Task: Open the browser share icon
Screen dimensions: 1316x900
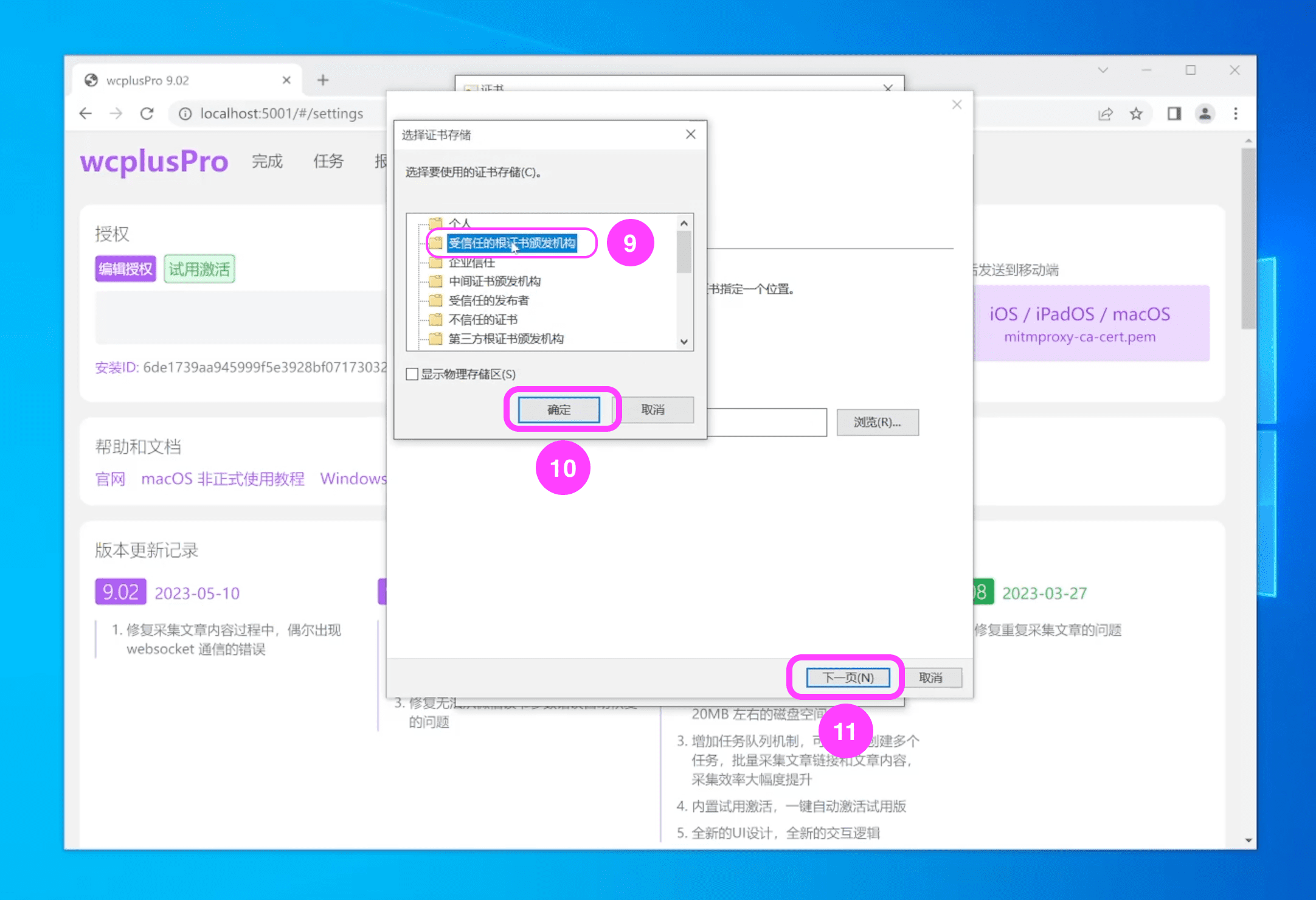Action: 1106,114
